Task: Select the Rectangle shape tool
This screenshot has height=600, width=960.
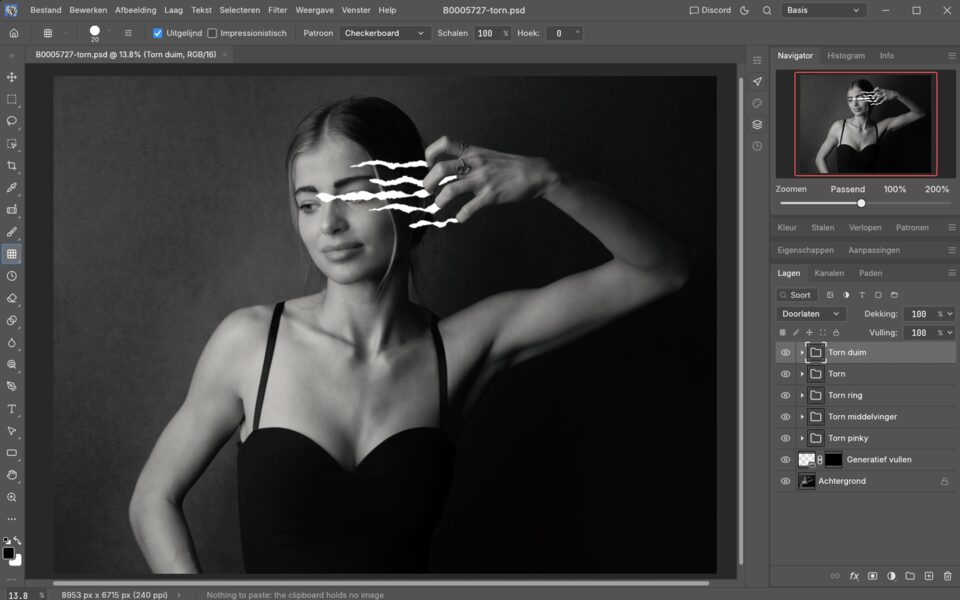Action: [12, 453]
